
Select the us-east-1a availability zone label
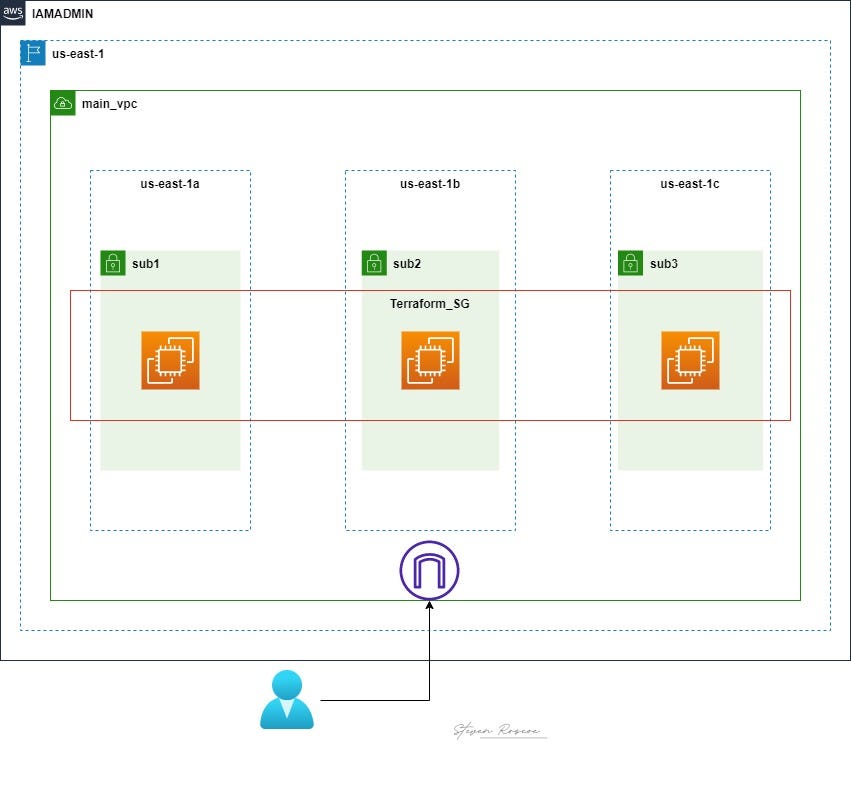pyautogui.click(x=169, y=183)
